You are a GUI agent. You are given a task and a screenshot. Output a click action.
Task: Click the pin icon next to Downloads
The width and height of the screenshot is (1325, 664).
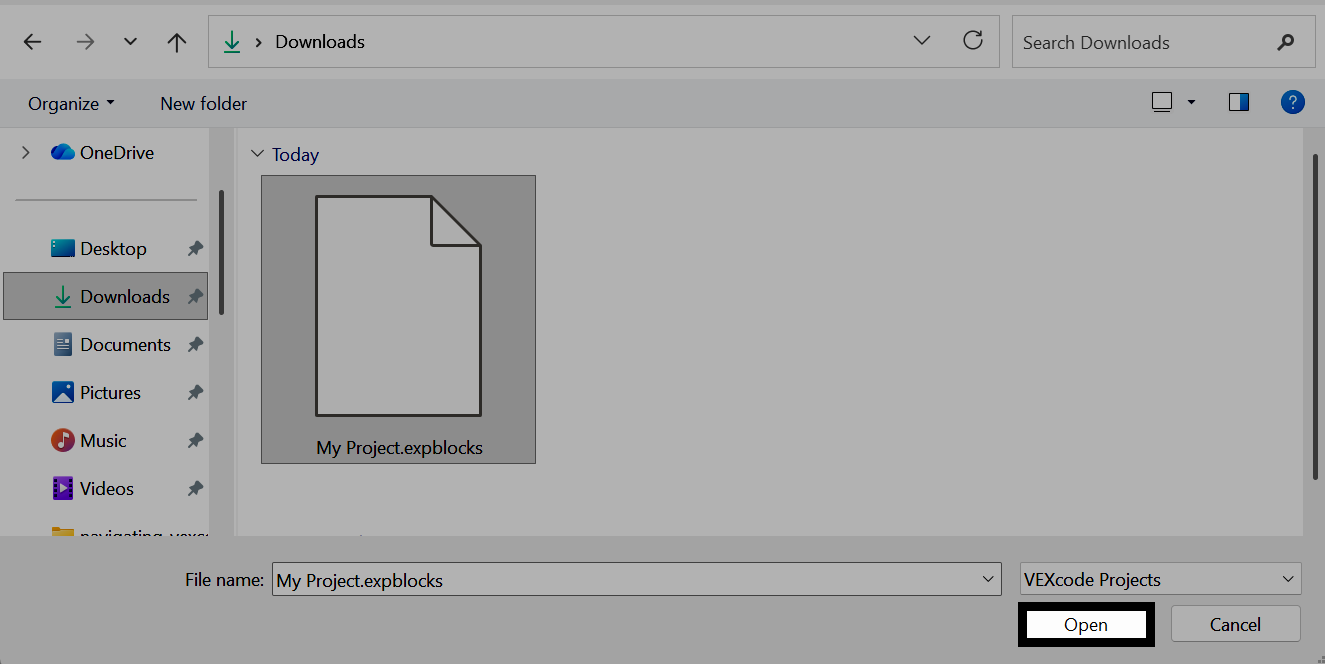click(195, 297)
